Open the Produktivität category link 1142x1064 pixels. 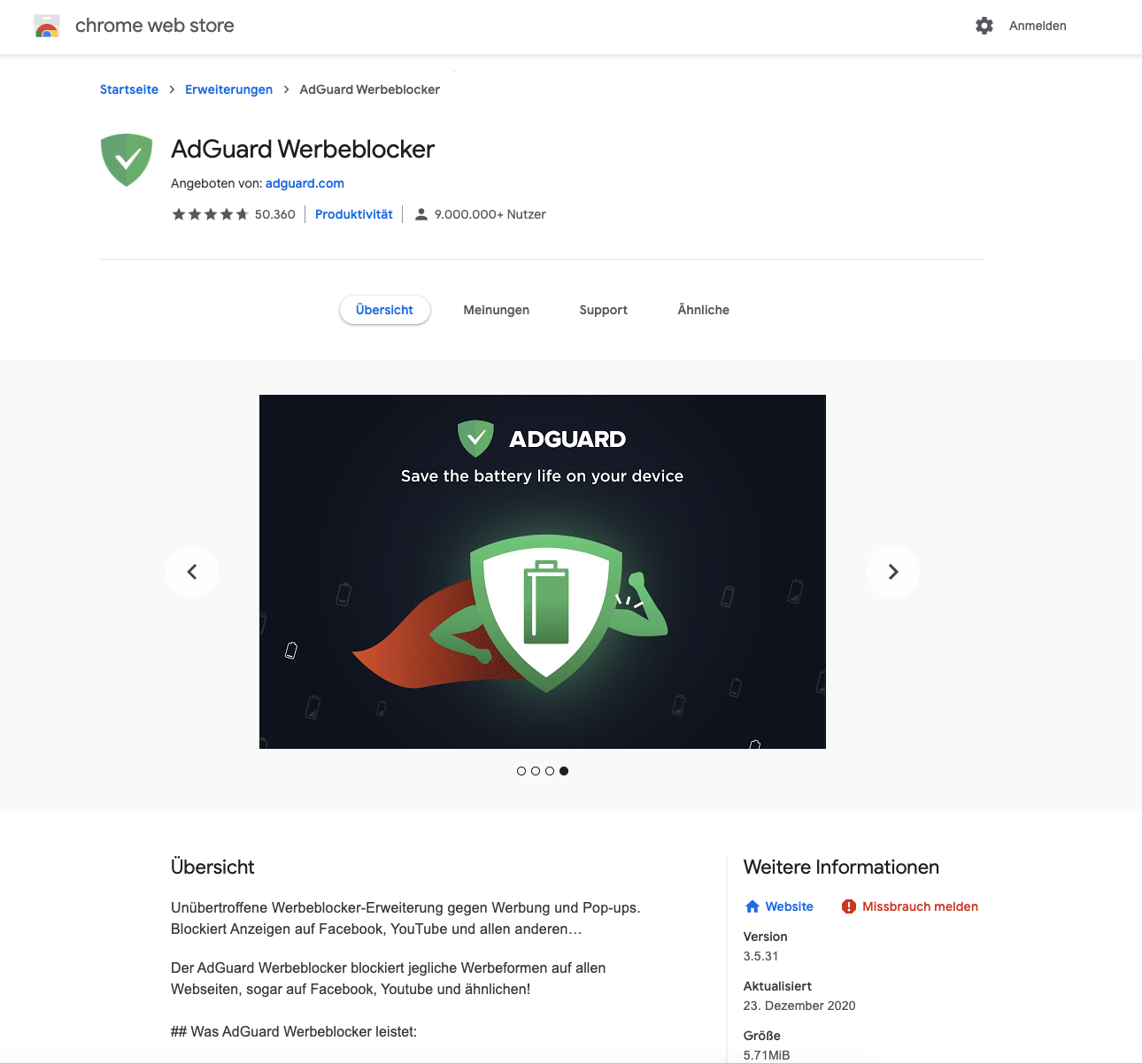[354, 214]
